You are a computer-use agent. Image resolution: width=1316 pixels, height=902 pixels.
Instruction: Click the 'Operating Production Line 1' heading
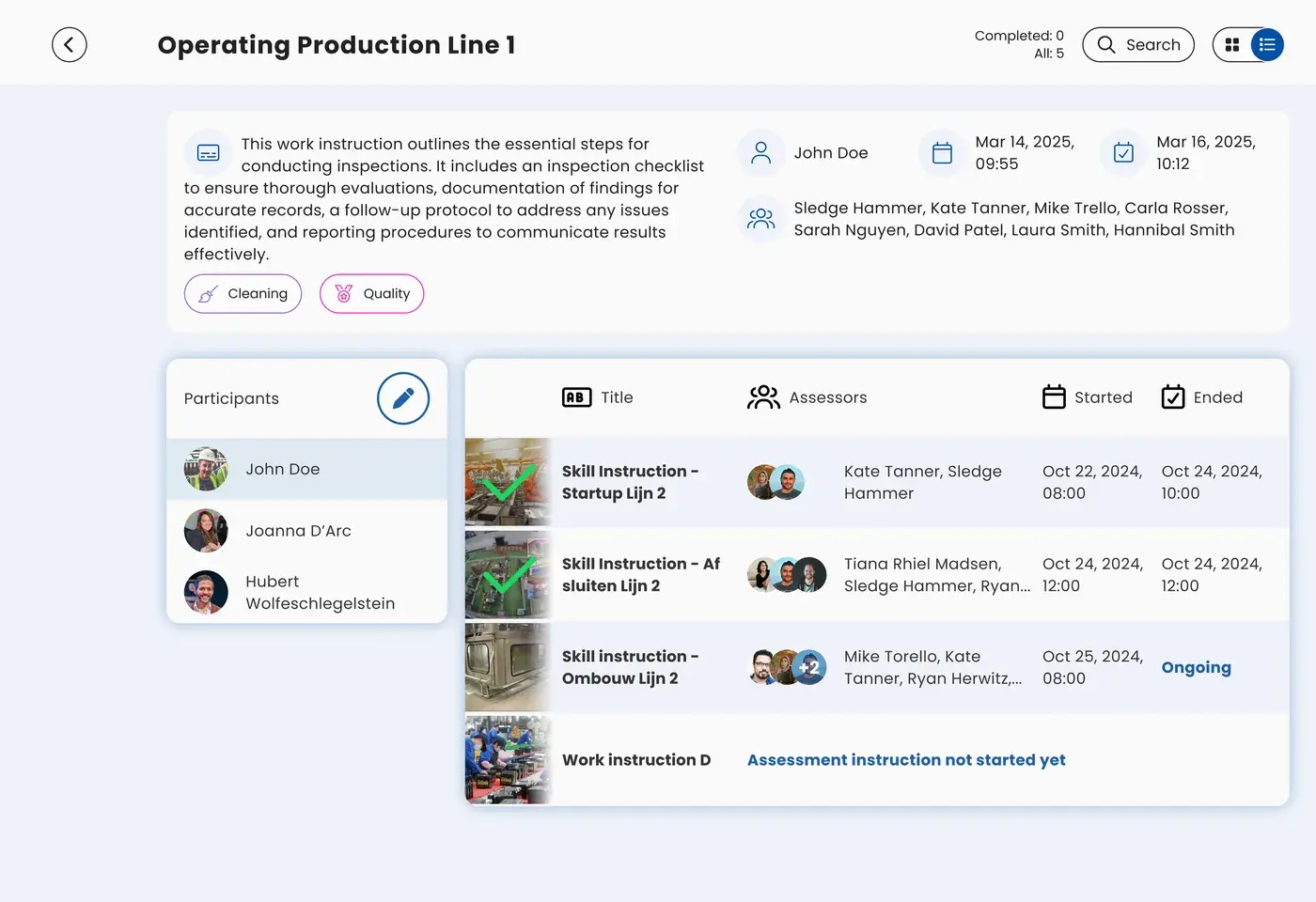[337, 45]
